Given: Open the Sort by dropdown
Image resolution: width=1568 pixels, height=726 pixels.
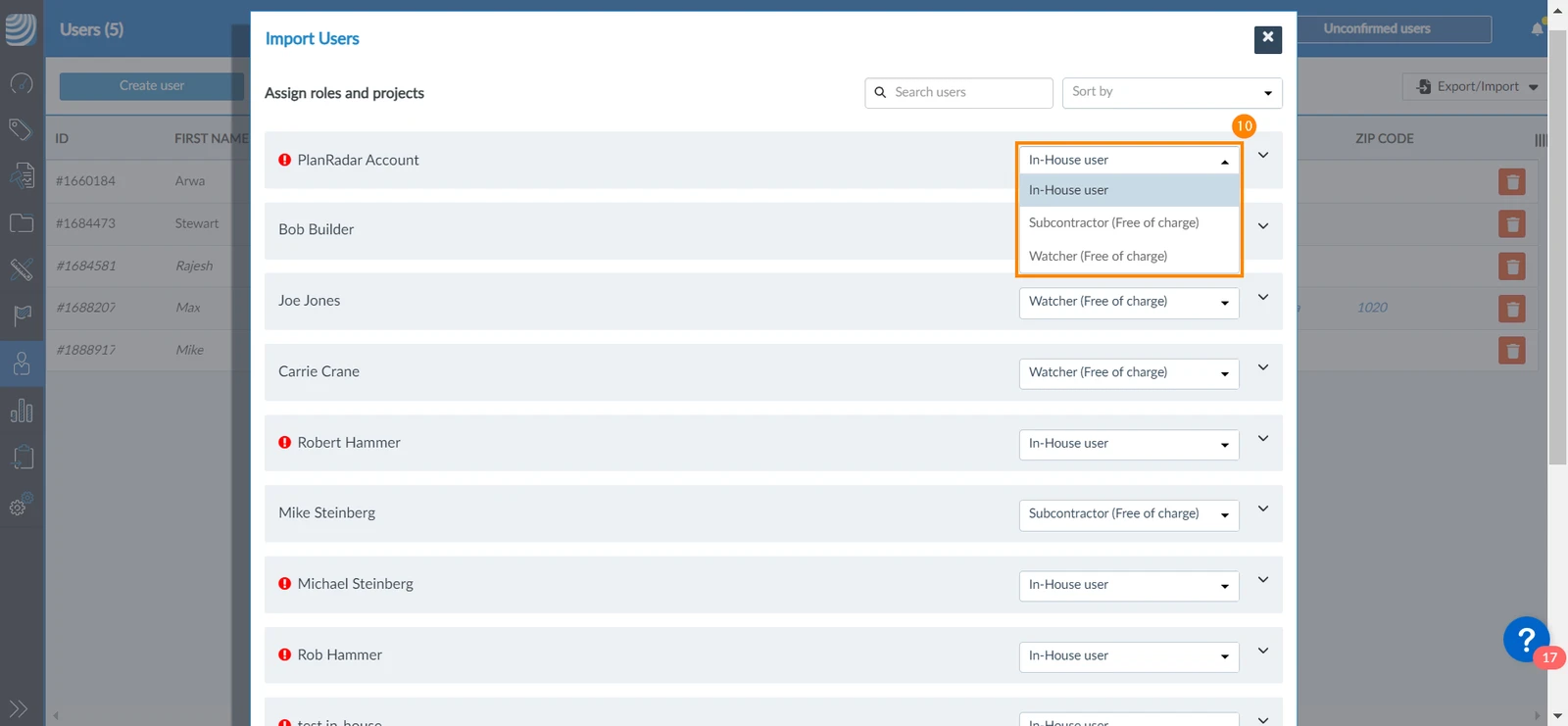Looking at the screenshot, I should click(x=1172, y=92).
